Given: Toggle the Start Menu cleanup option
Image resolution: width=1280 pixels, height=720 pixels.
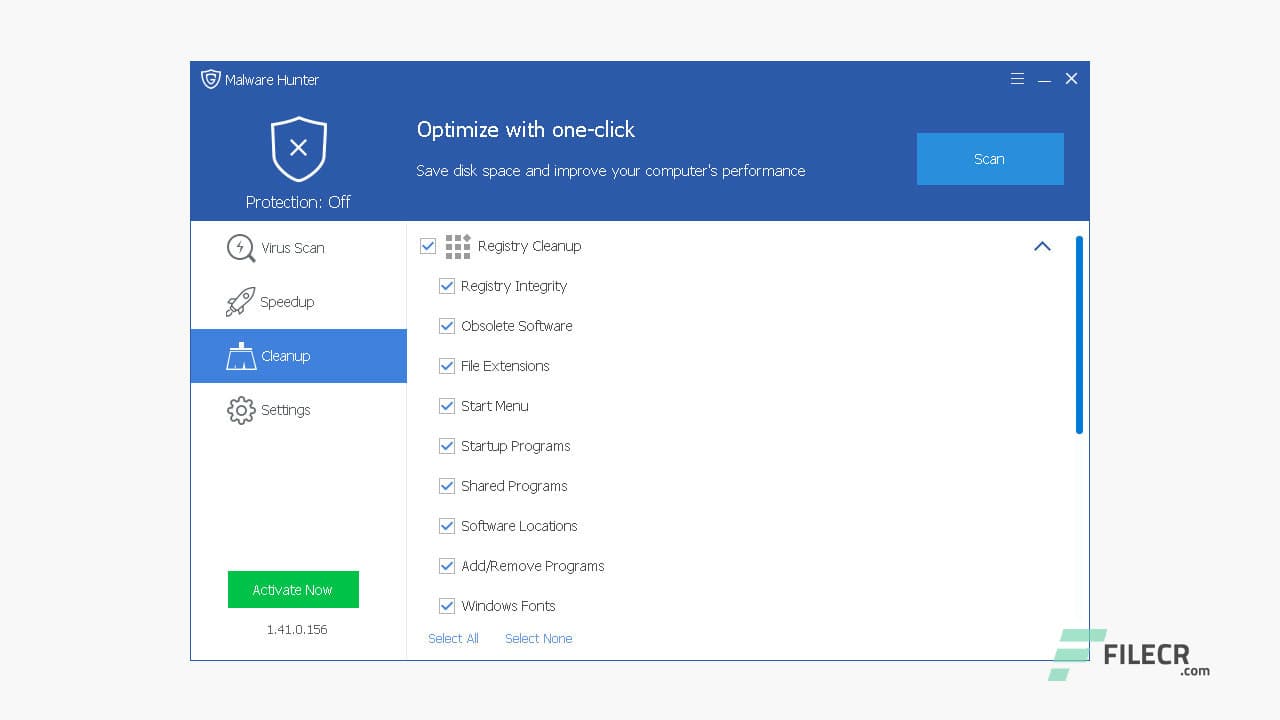Looking at the screenshot, I should pos(447,406).
